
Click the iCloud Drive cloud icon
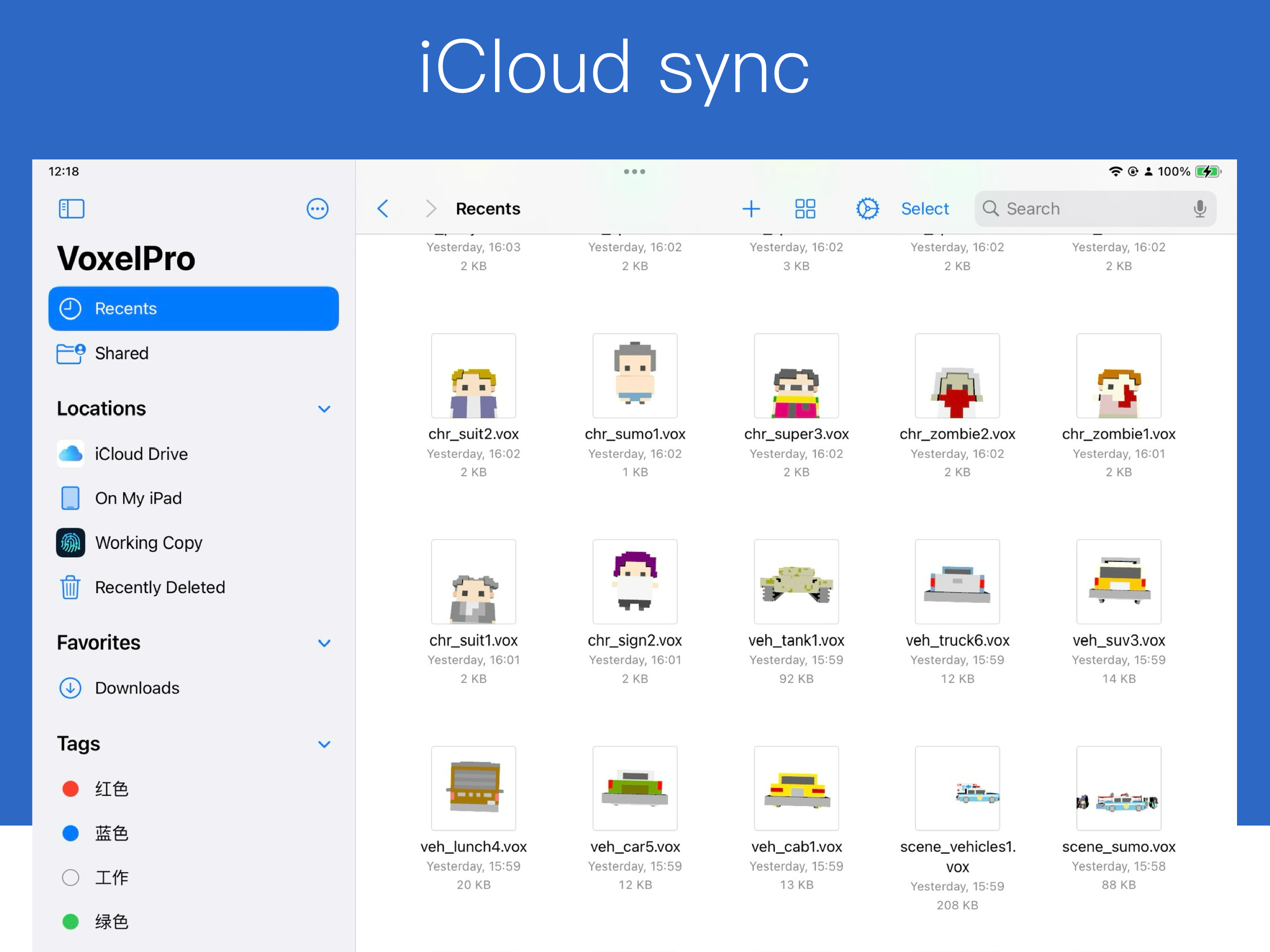tap(71, 454)
